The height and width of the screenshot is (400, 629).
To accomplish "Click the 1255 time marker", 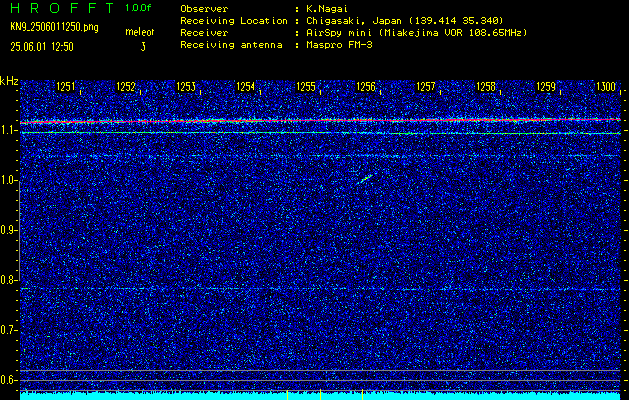I will (306, 87).
